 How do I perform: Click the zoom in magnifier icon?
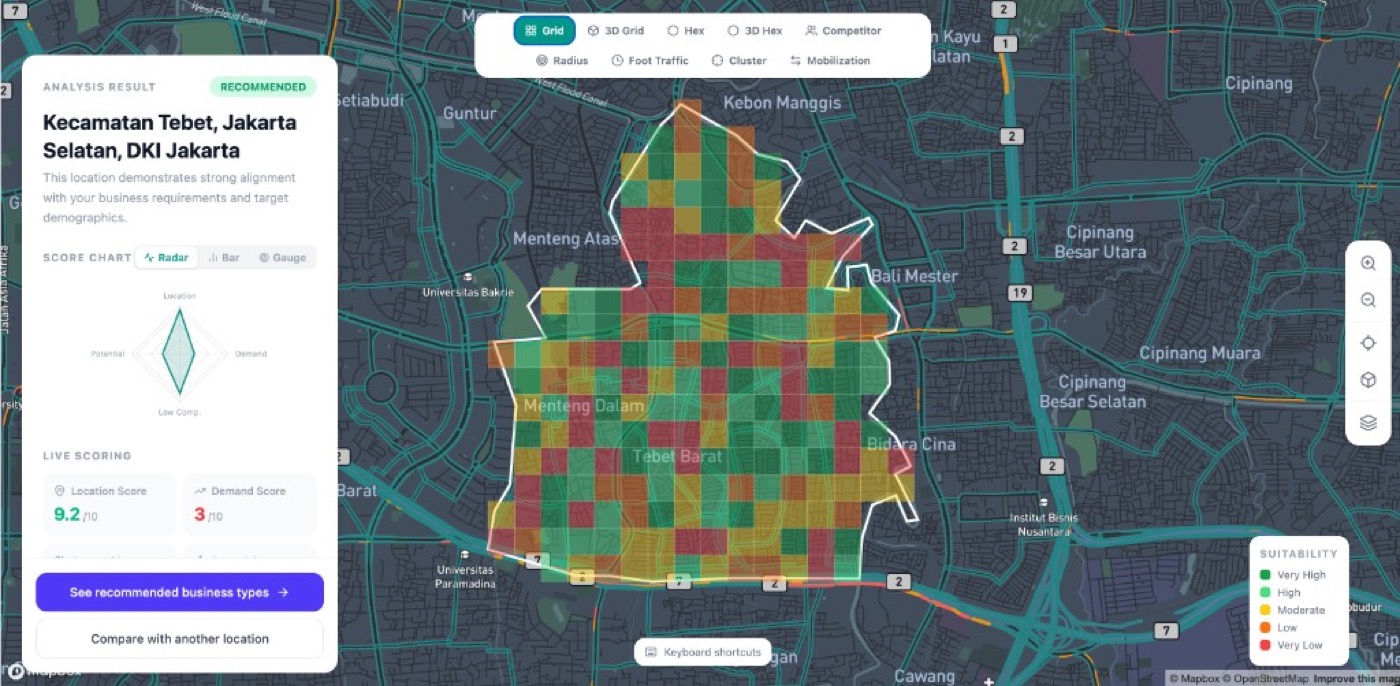pyautogui.click(x=1368, y=264)
